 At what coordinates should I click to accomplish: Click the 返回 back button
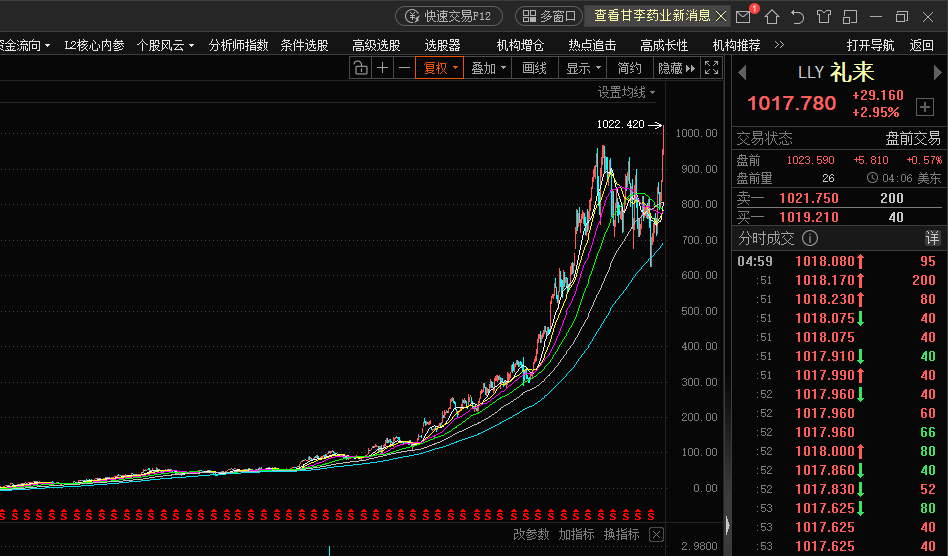point(921,45)
